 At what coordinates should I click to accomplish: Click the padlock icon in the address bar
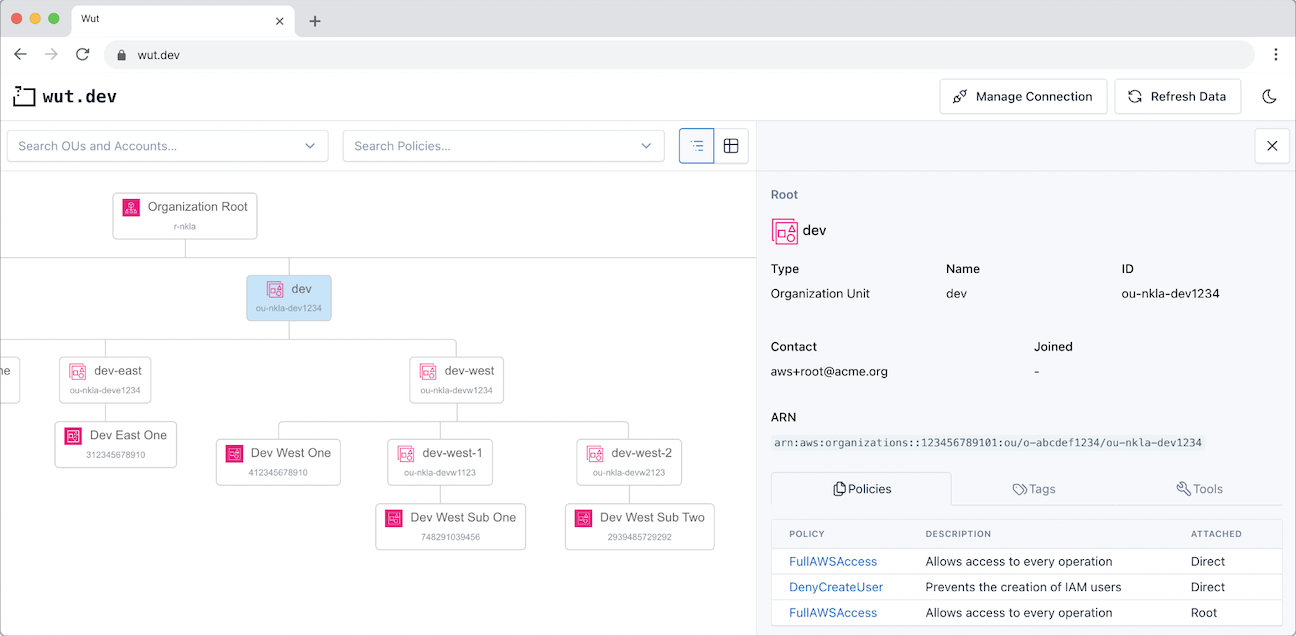[121, 54]
